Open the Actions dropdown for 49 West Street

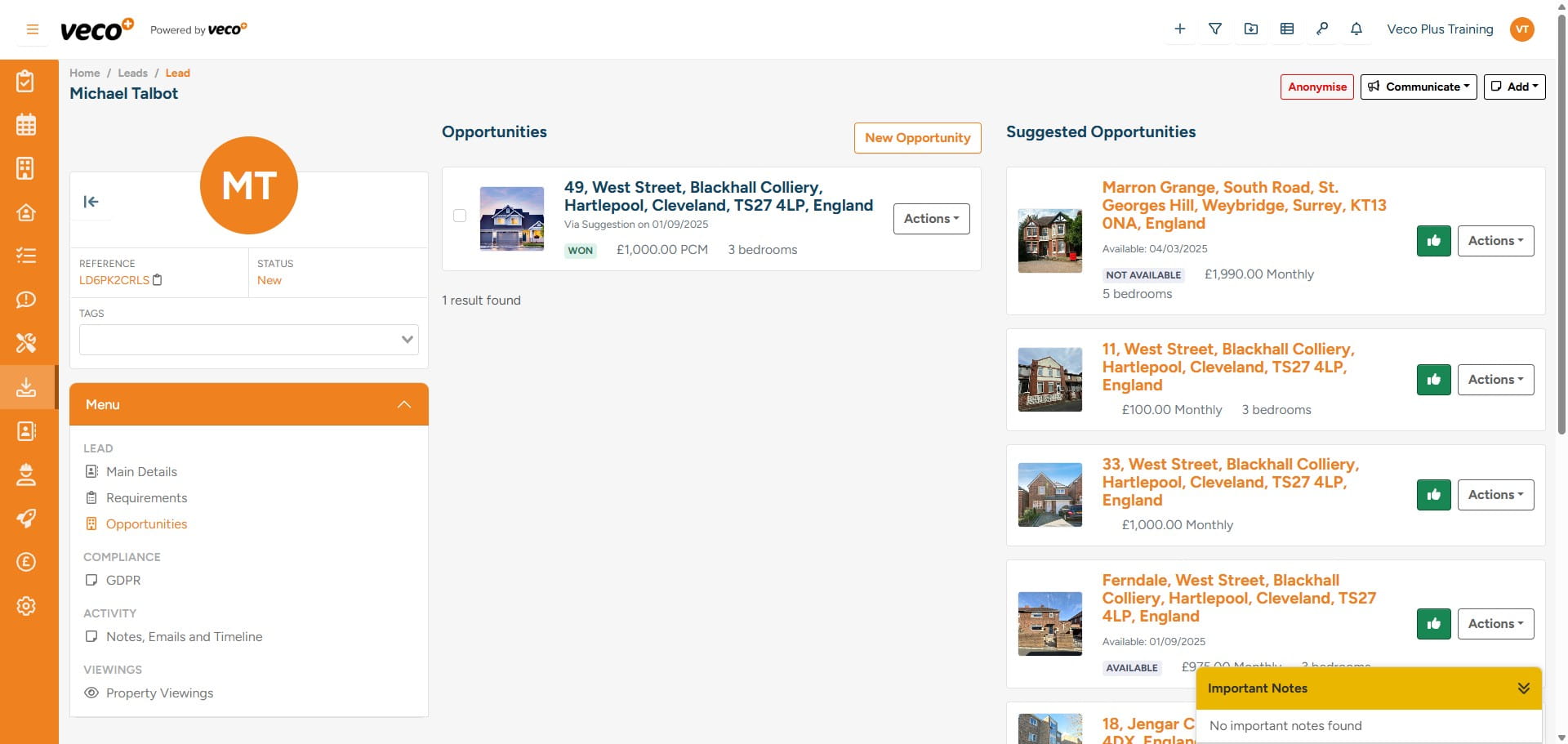tap(931, 219)
